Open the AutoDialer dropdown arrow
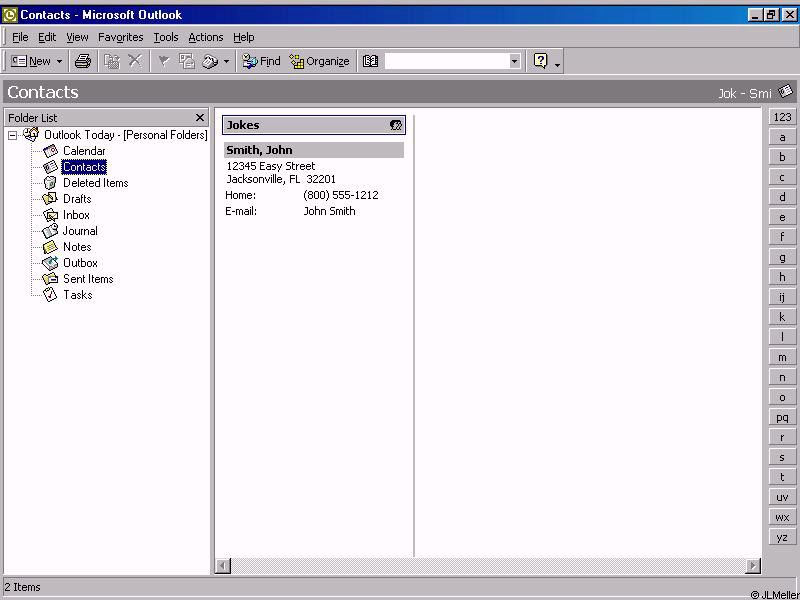 (x=227, y=61)
